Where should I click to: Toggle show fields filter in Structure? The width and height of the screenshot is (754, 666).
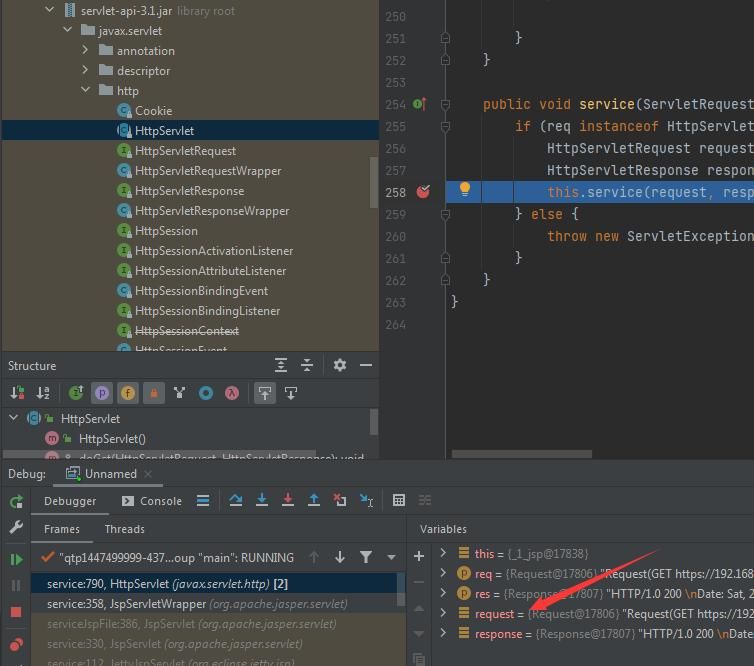tap(127, 393)
